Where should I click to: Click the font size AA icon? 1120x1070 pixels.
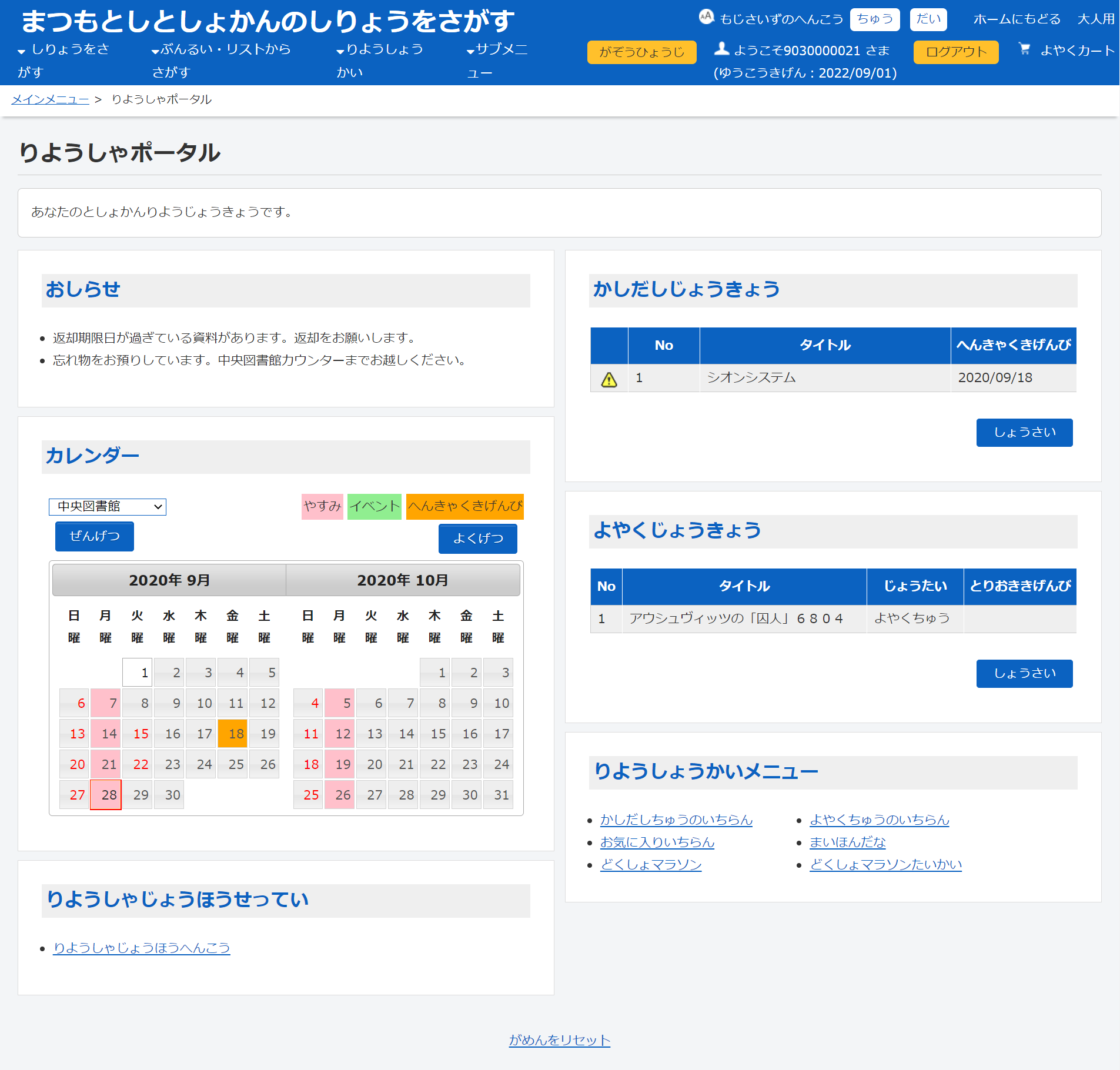(706, 17)
